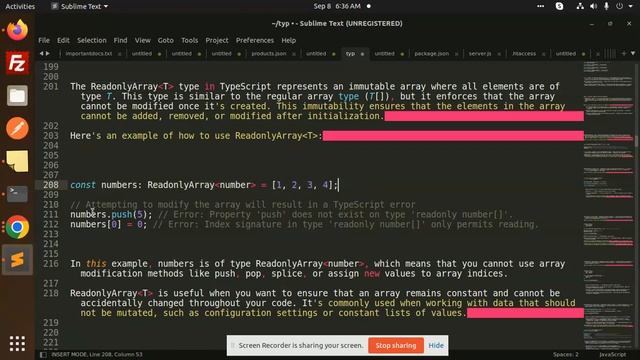Screen dimensions: 640x360
Task: Close the importantdocs.txt tab
Action: pyautogui.click(x=120, y=54)
